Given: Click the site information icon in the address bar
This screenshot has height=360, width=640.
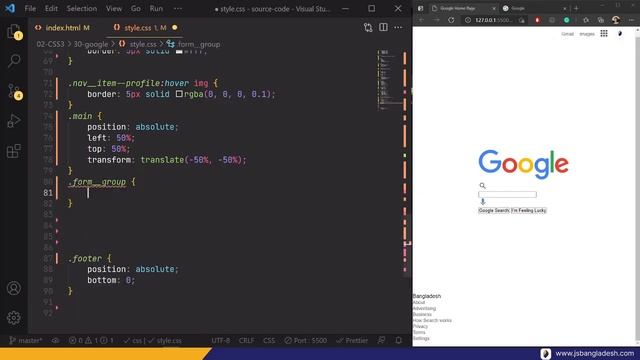Looking at the screenshot, I should (468, 20).
